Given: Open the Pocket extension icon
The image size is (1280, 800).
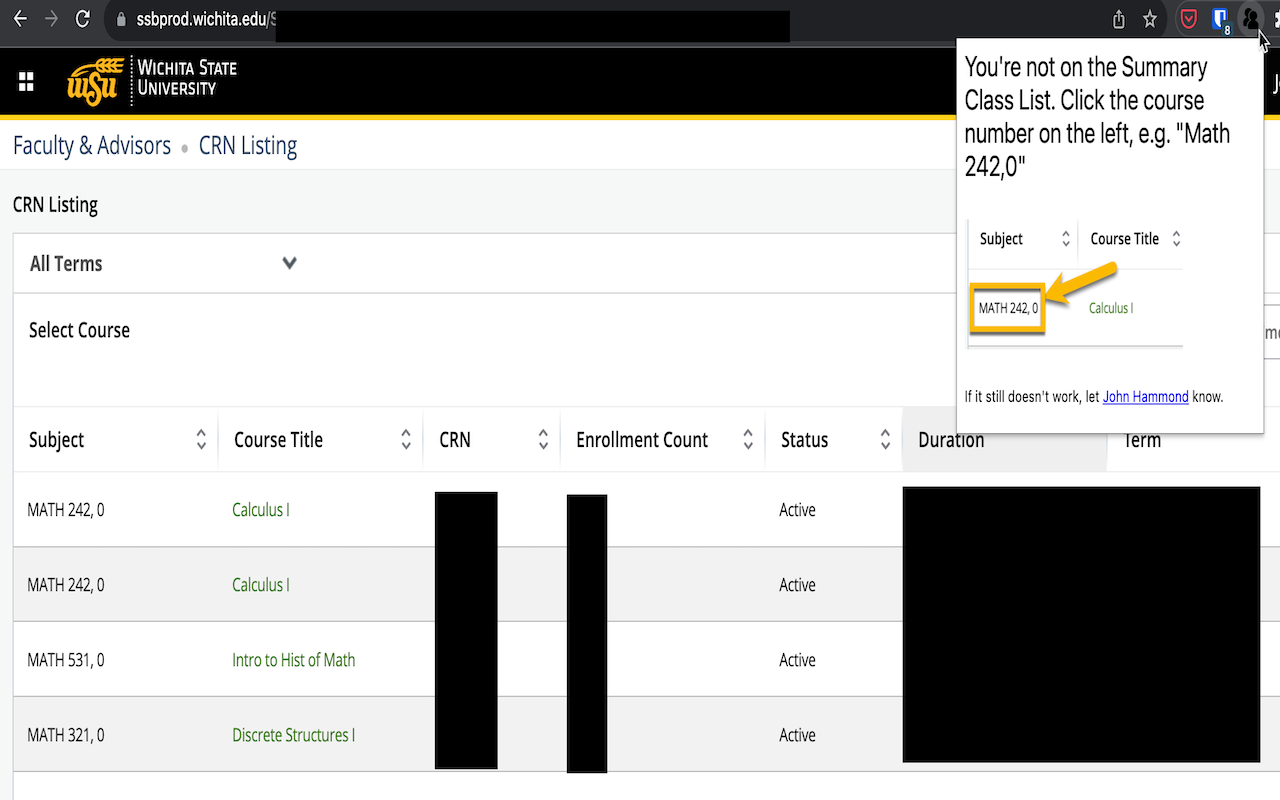Looking at the screenshot, I should [x=1189, y=19].
